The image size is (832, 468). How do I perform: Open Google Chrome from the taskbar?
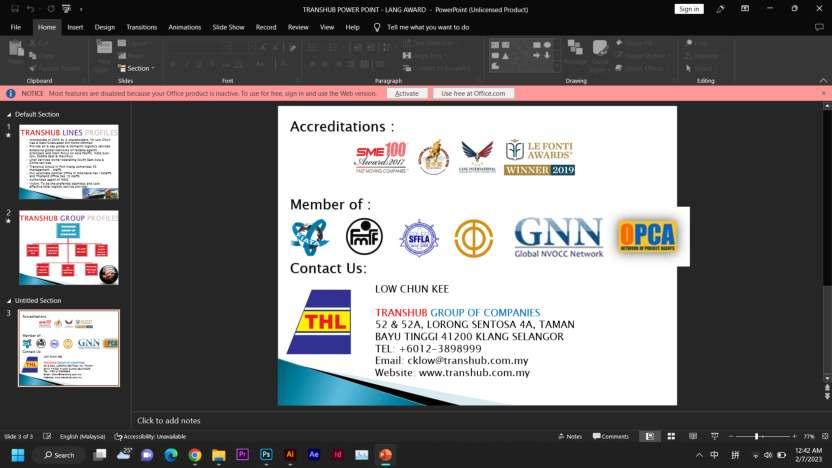point(195,455)
